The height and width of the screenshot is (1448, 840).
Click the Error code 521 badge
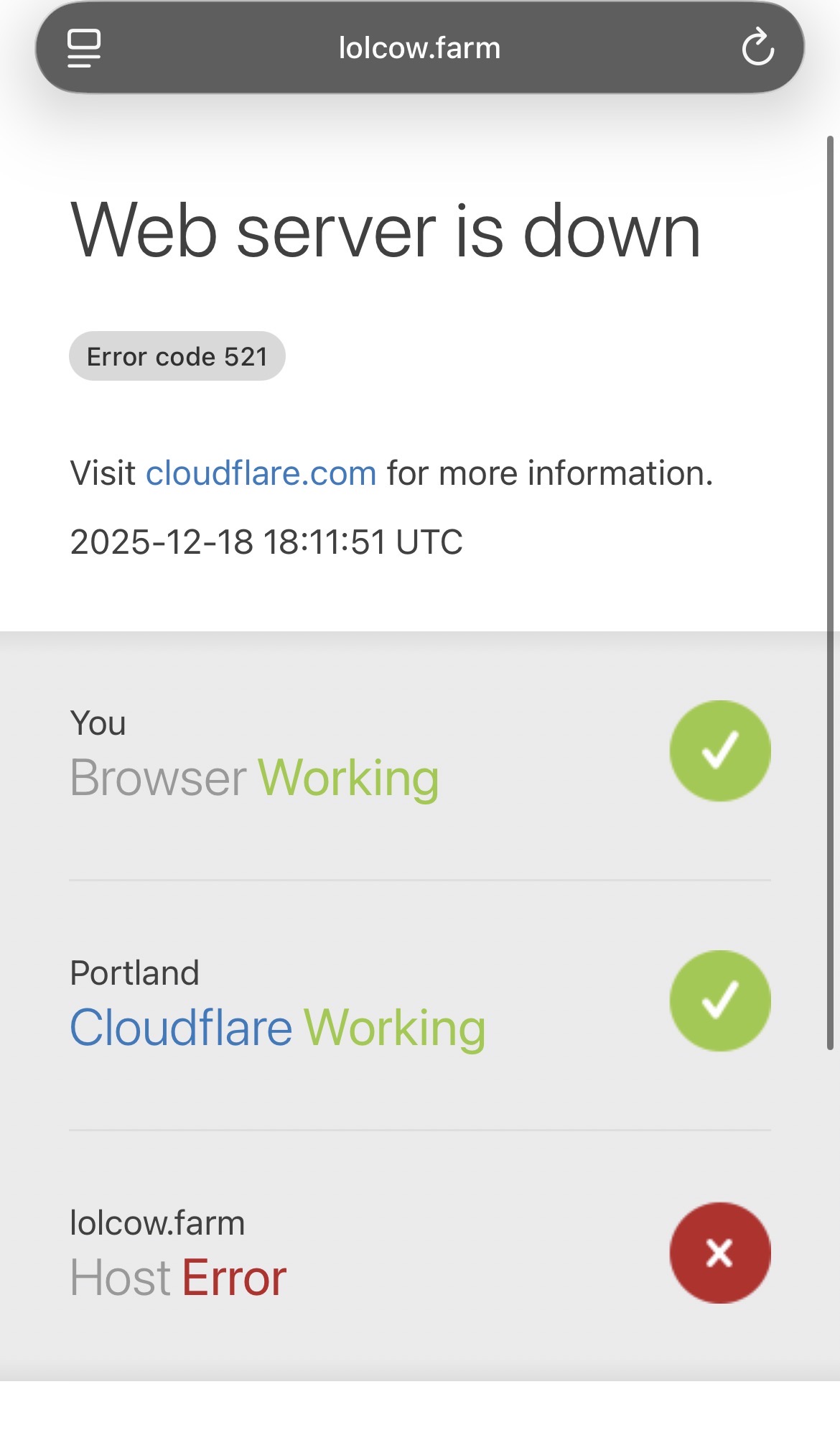(x=177, y=356)
